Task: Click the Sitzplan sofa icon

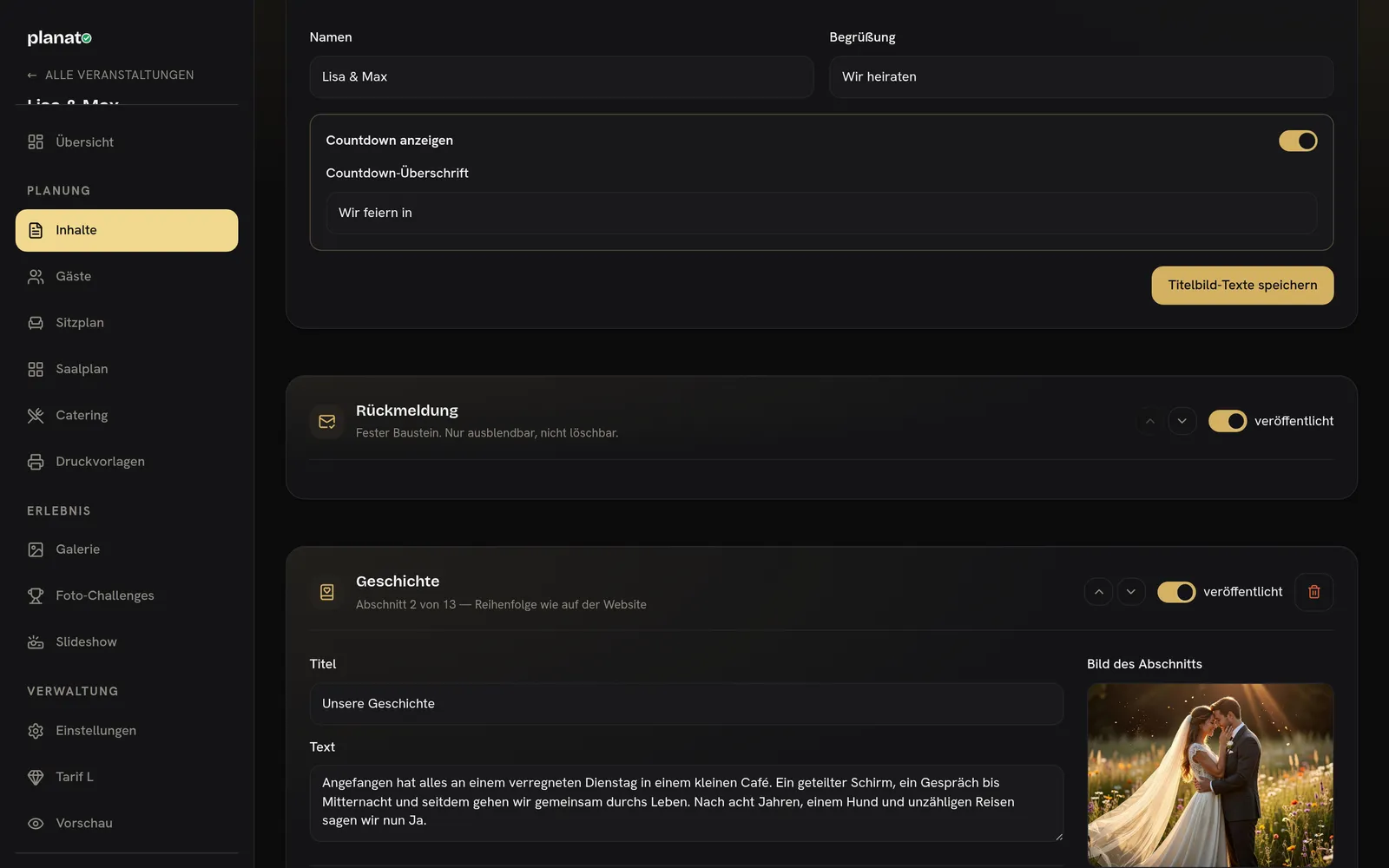Action: tap(36, 323)
